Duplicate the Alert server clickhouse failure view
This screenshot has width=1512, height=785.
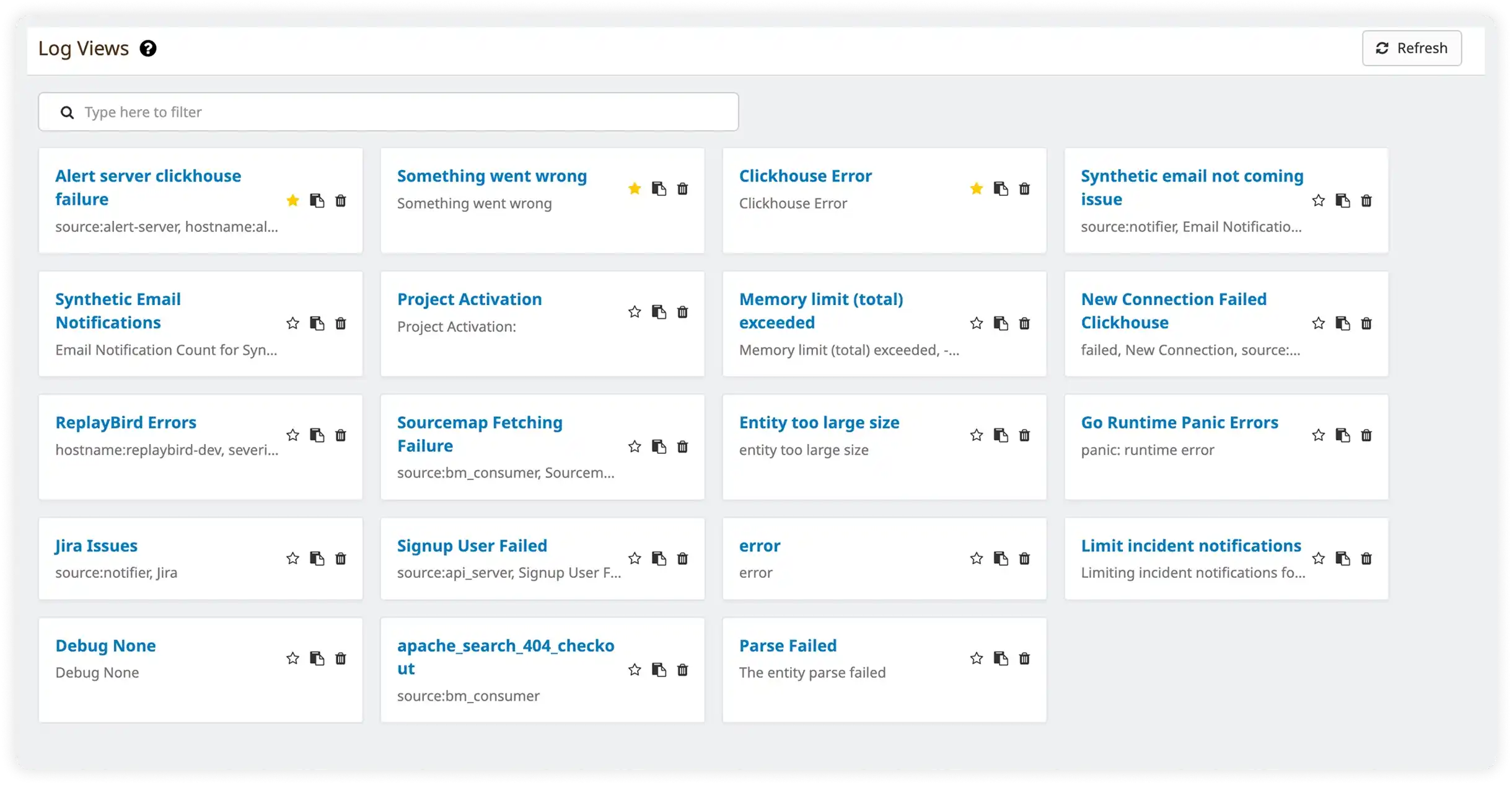click(x=317, y=200)
